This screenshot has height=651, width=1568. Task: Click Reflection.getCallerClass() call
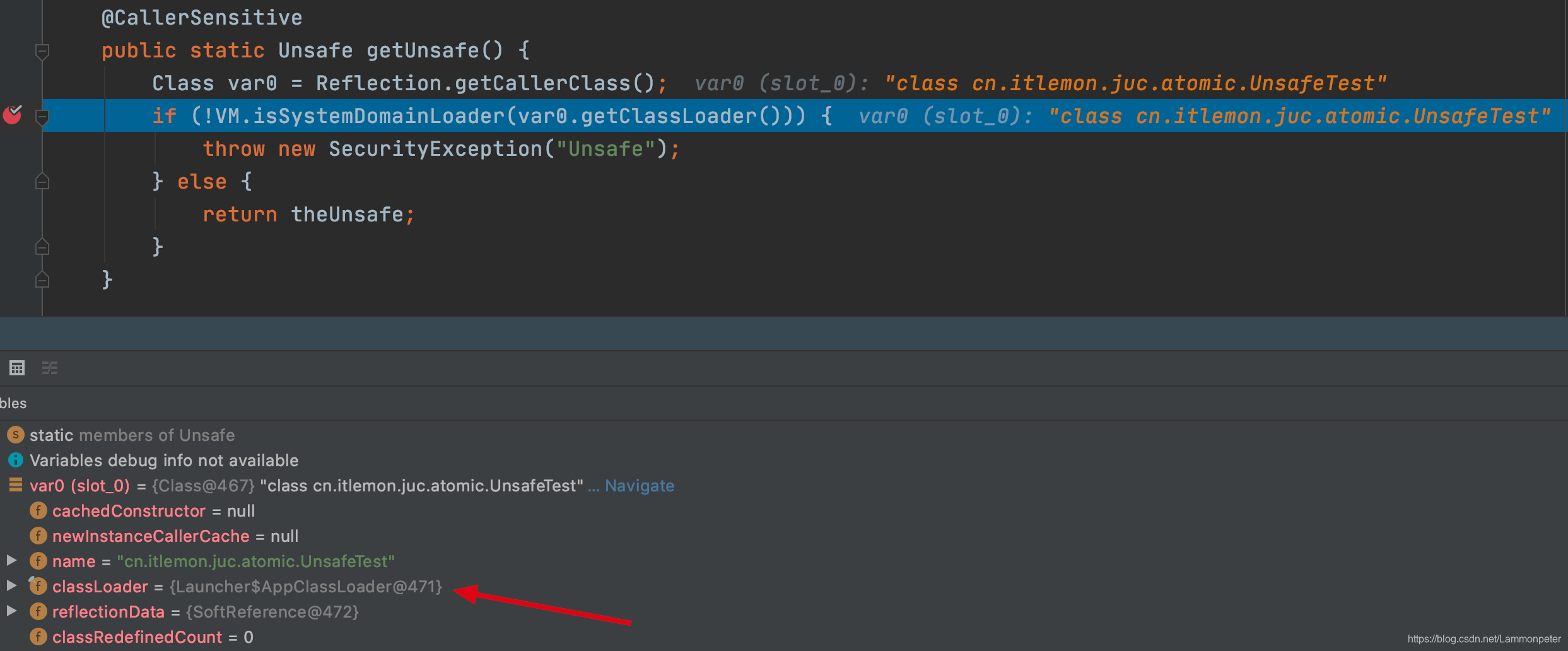[486, 83]
